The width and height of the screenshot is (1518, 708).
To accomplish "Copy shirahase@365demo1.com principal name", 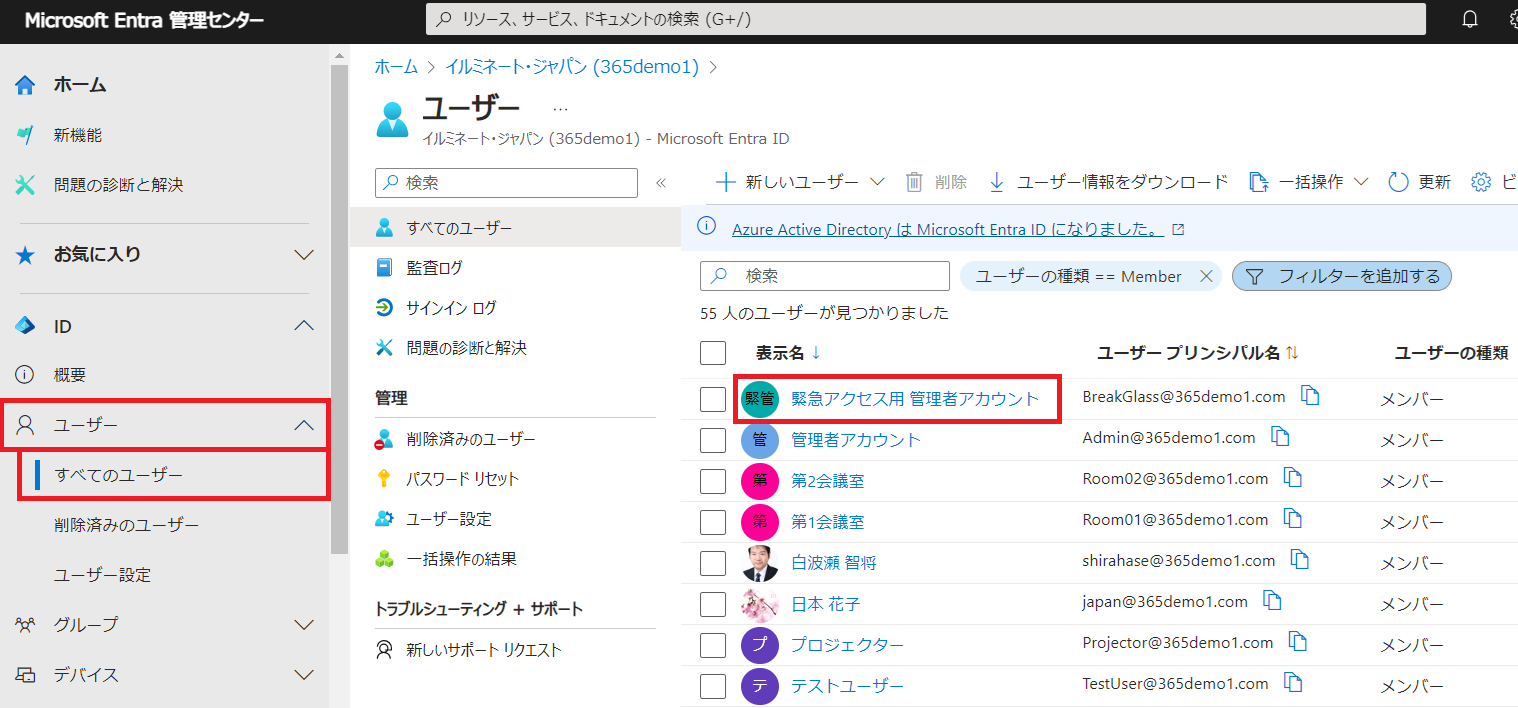I will pos(1300,559).
